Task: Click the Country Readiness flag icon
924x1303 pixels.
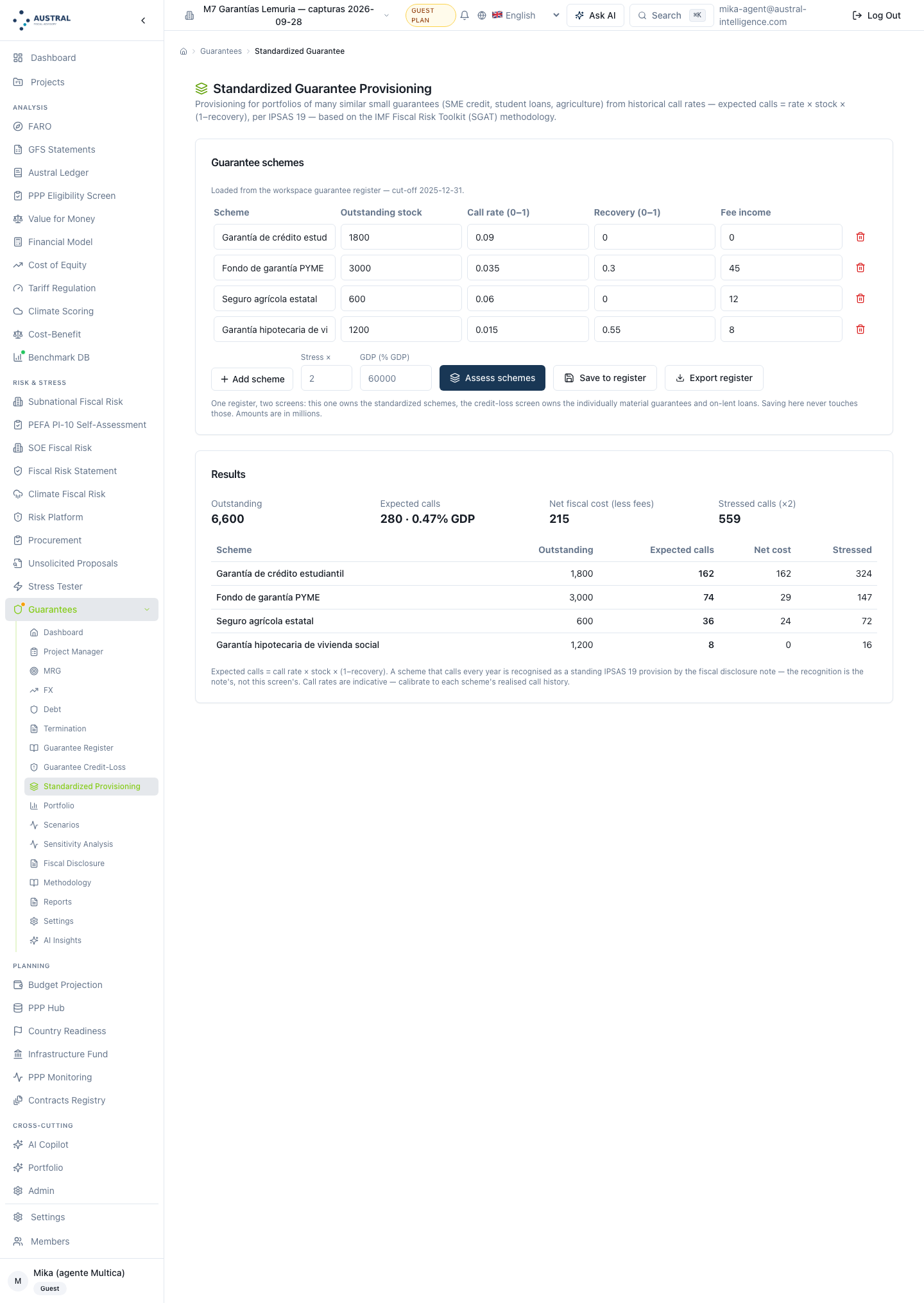Action: 18,1031
